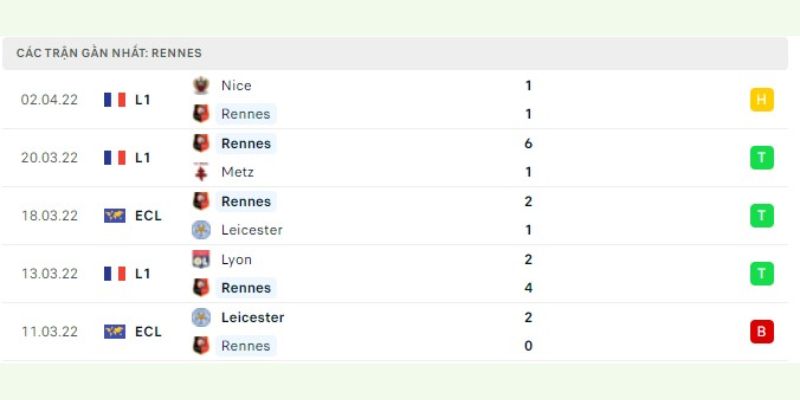800x400 pixels.
Task: Click the Rennes crest in the Metz match
Action: click(201, 143)
